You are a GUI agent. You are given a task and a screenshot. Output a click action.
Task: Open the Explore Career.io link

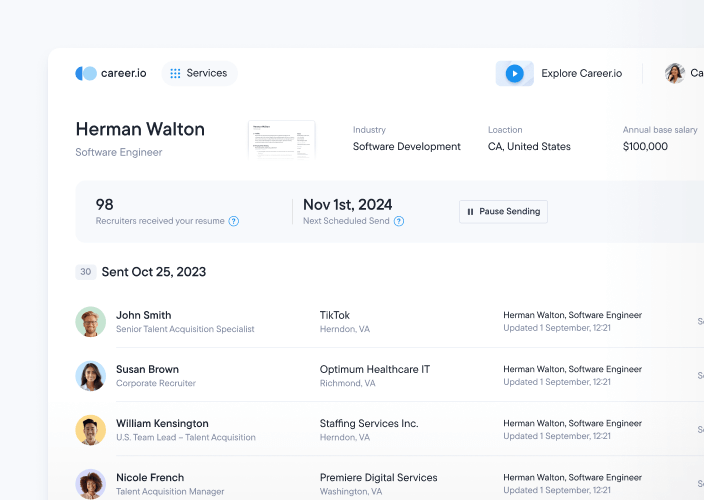point(581,73)
